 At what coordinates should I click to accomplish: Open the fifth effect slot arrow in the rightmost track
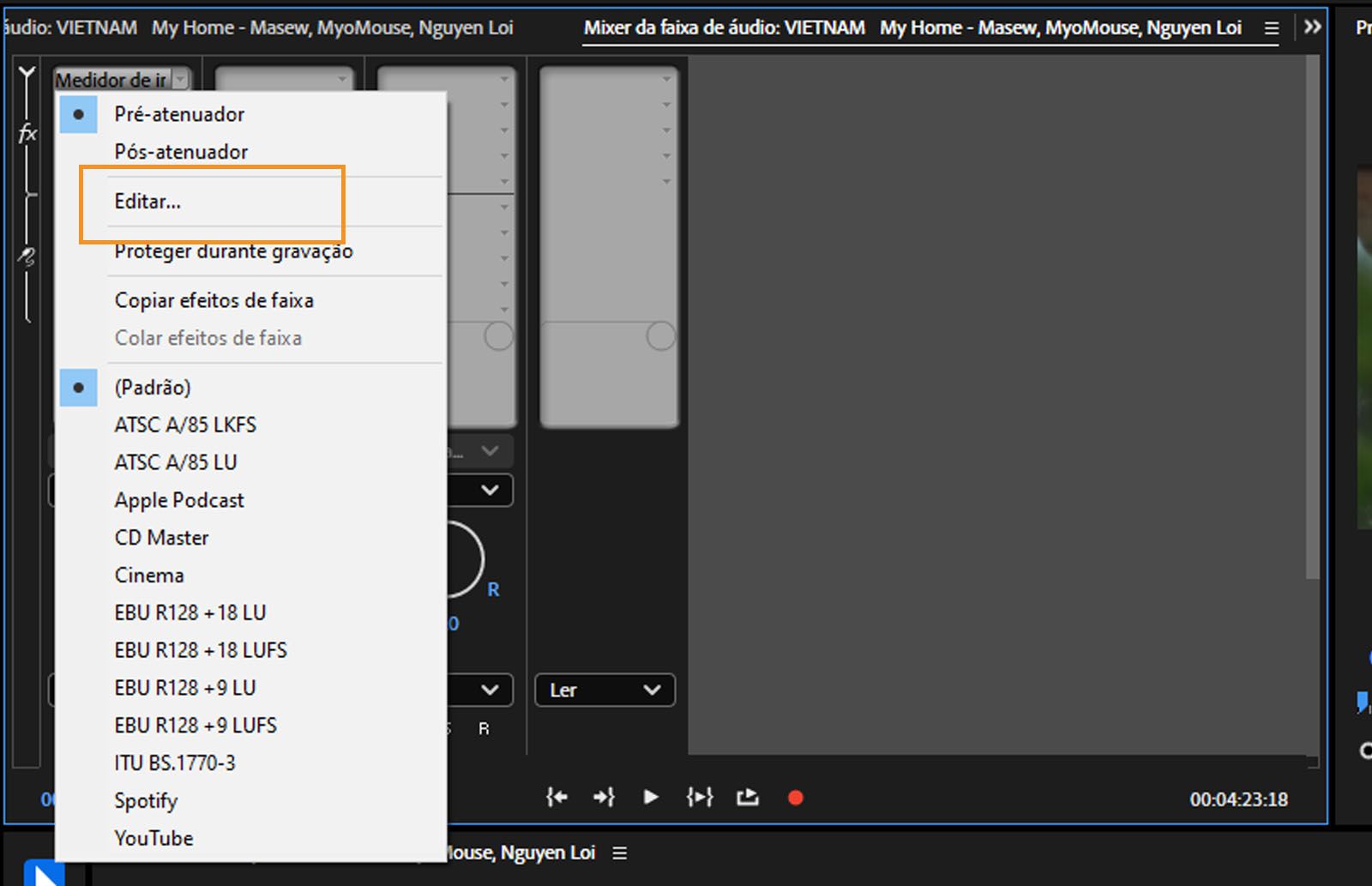coord(666,182)
